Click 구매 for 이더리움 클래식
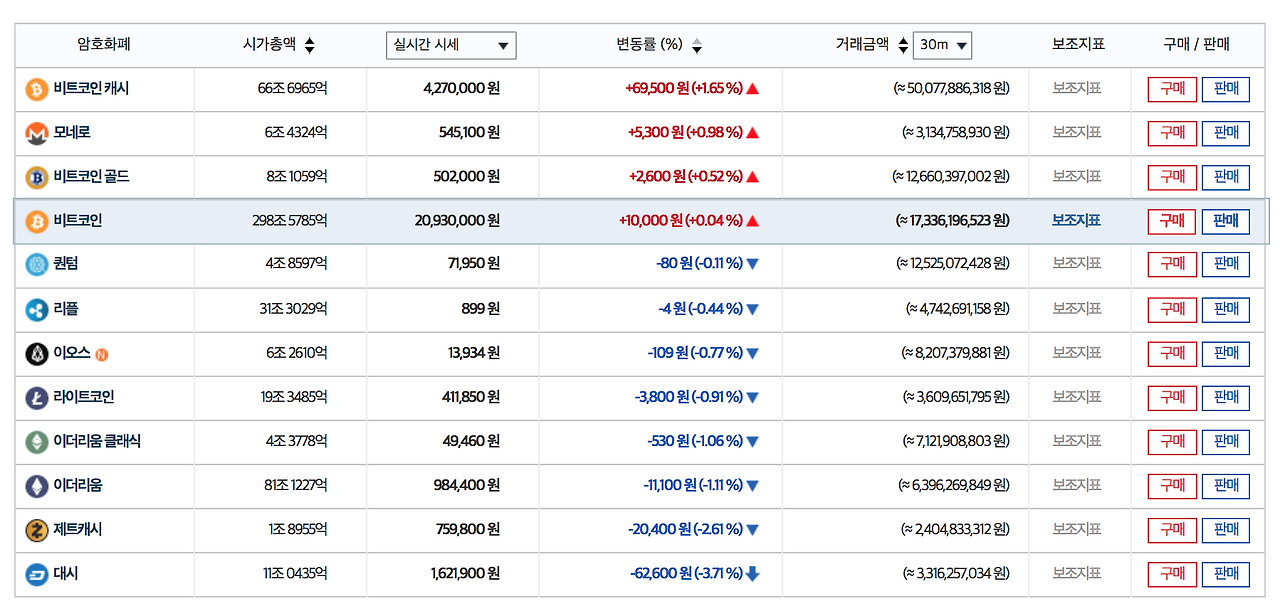 [x=1172, y=441]
